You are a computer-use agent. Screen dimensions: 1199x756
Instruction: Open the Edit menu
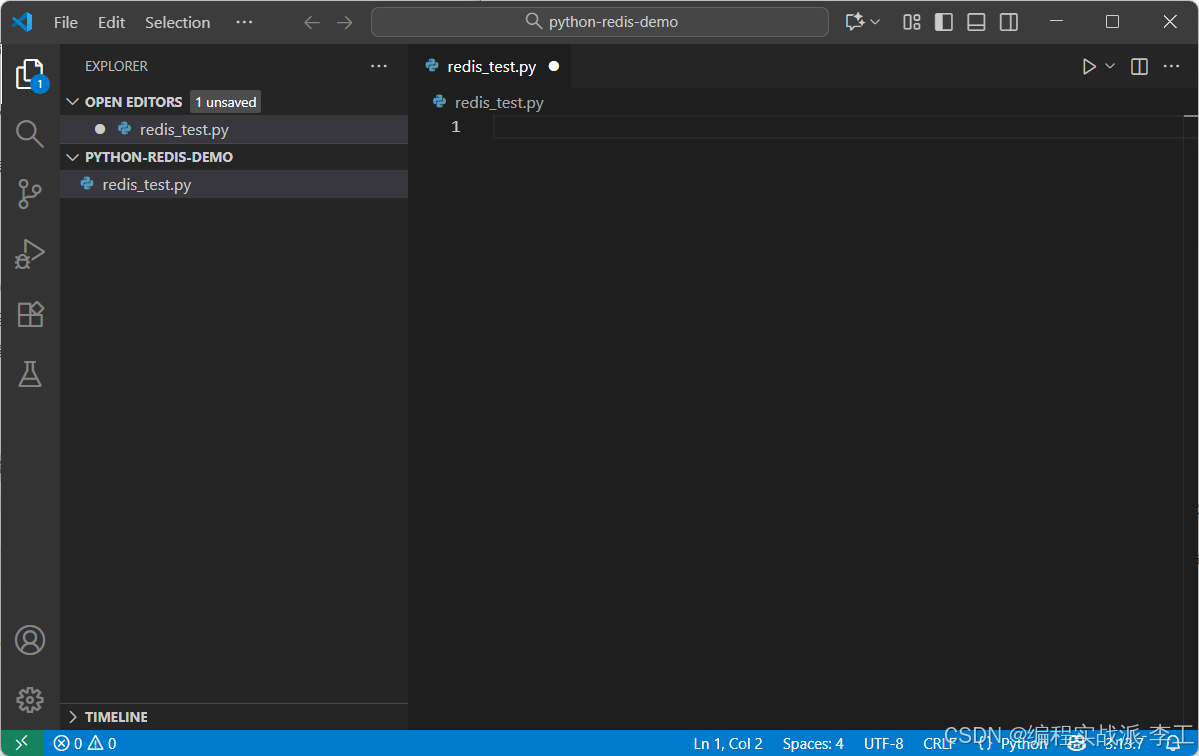(x=111, y=22)
